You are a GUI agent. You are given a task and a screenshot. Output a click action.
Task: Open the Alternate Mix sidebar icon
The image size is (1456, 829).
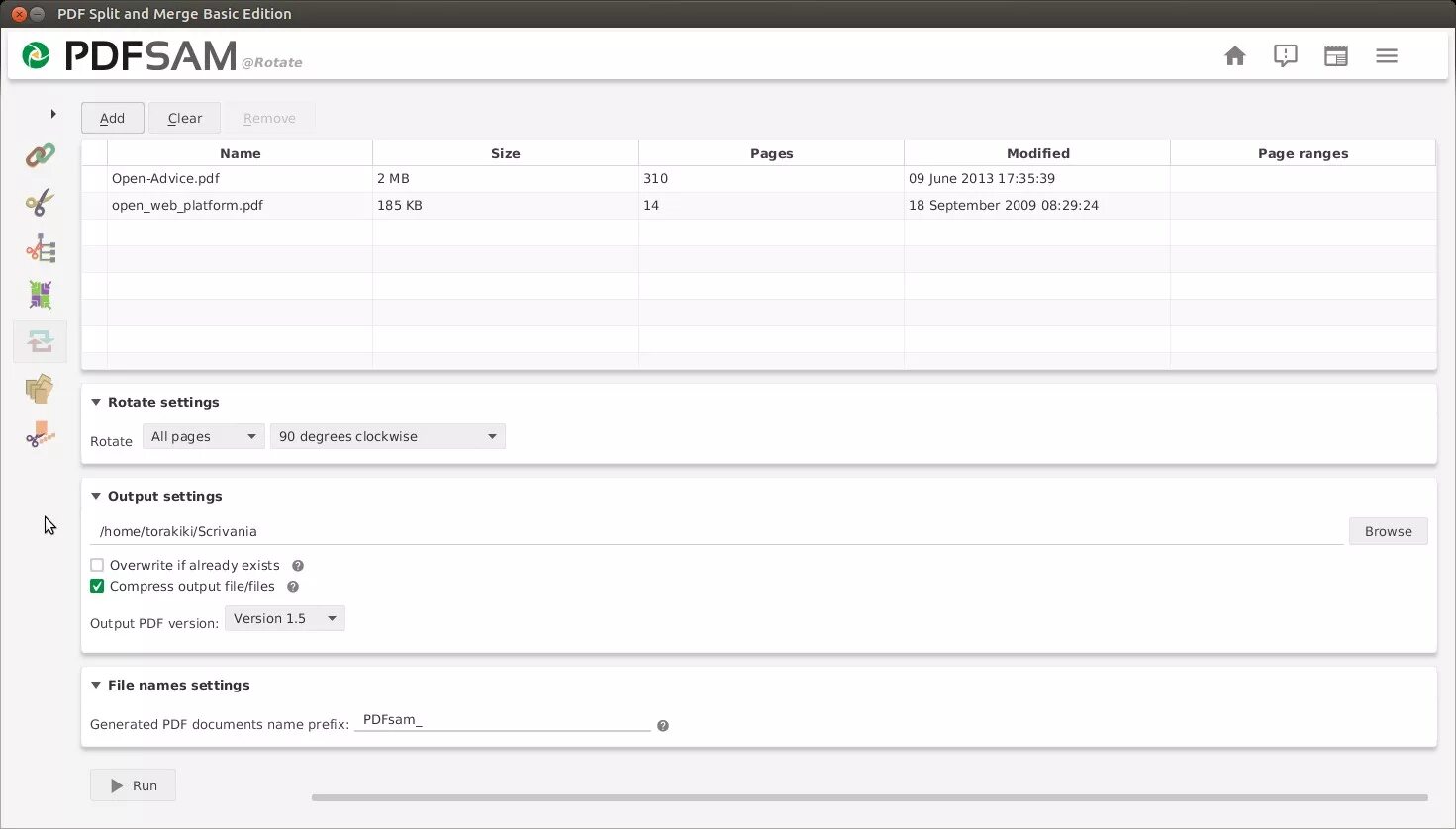tap(41, 295)
